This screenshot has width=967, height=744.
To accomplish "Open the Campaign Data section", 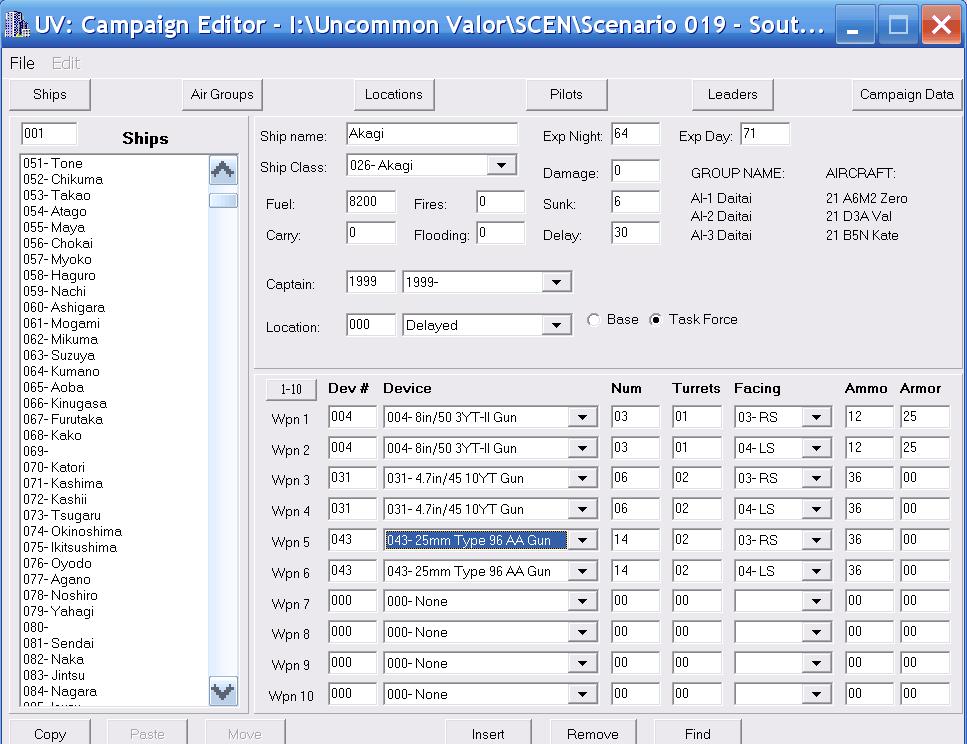I will click(x=907, y=94).
